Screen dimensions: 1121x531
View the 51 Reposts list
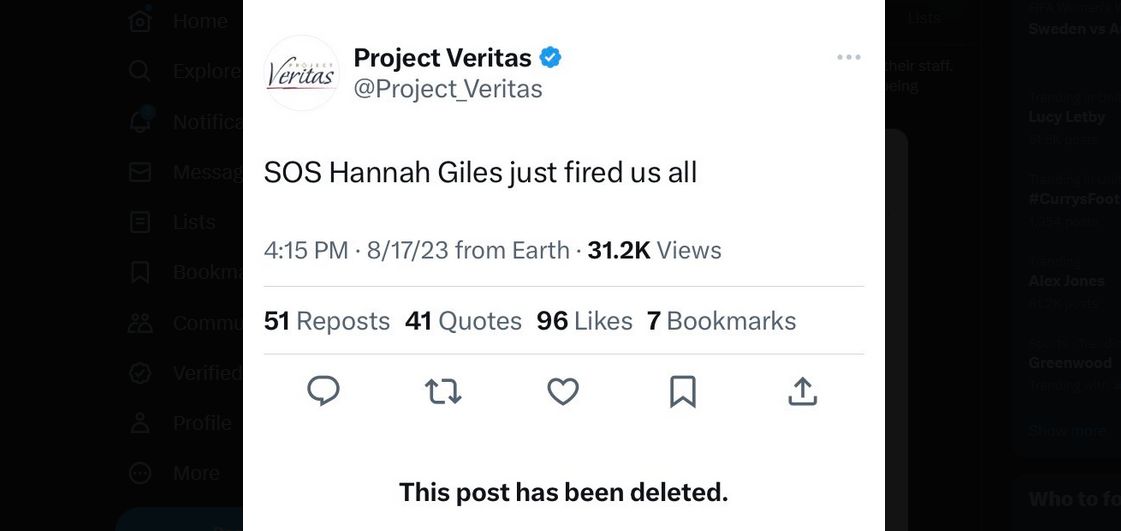click(327, 321)
